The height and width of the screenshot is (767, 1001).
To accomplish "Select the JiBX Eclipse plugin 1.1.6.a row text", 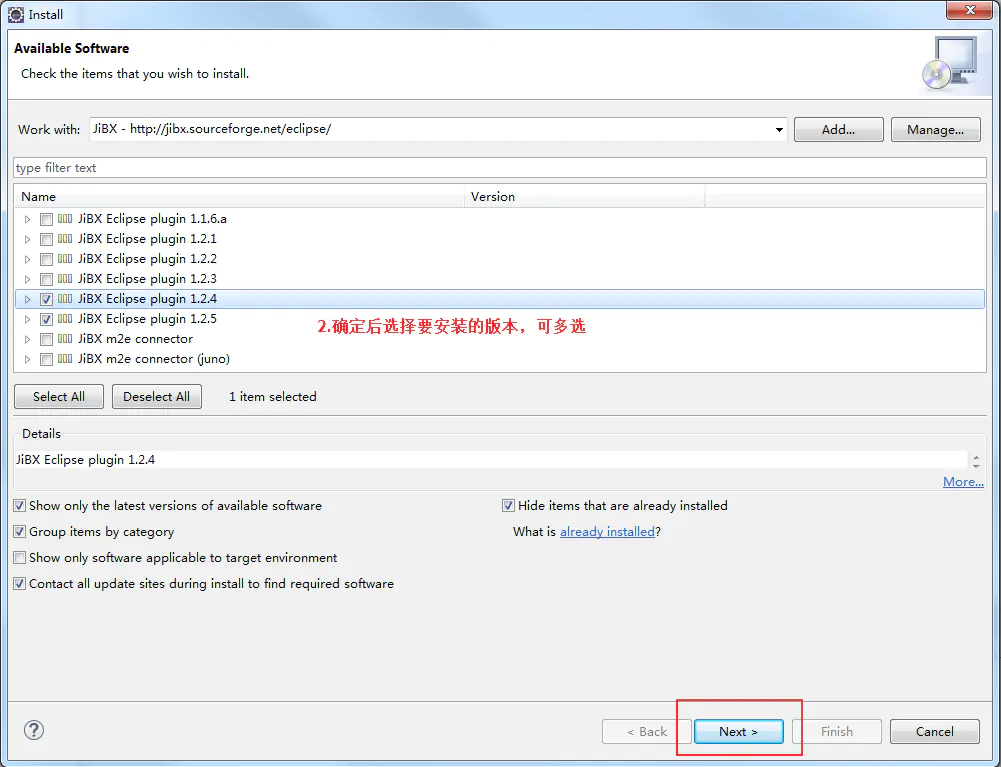I will (x=153, y=218).
